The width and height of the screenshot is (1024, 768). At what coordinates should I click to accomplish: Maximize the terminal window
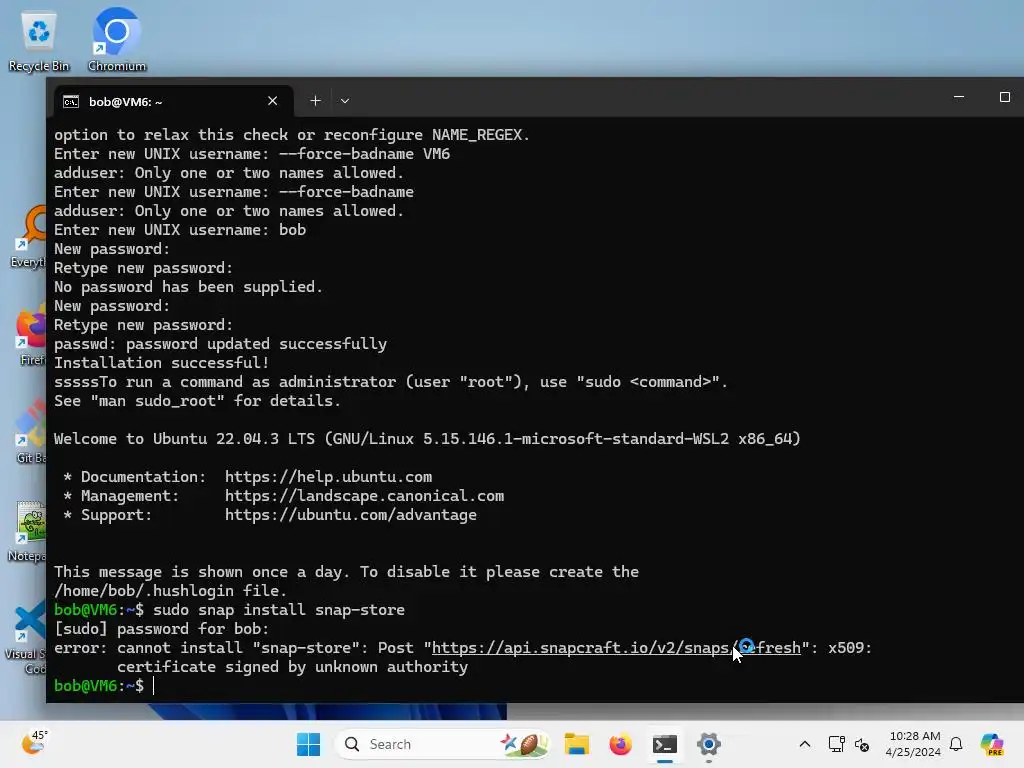point(1004,97)
